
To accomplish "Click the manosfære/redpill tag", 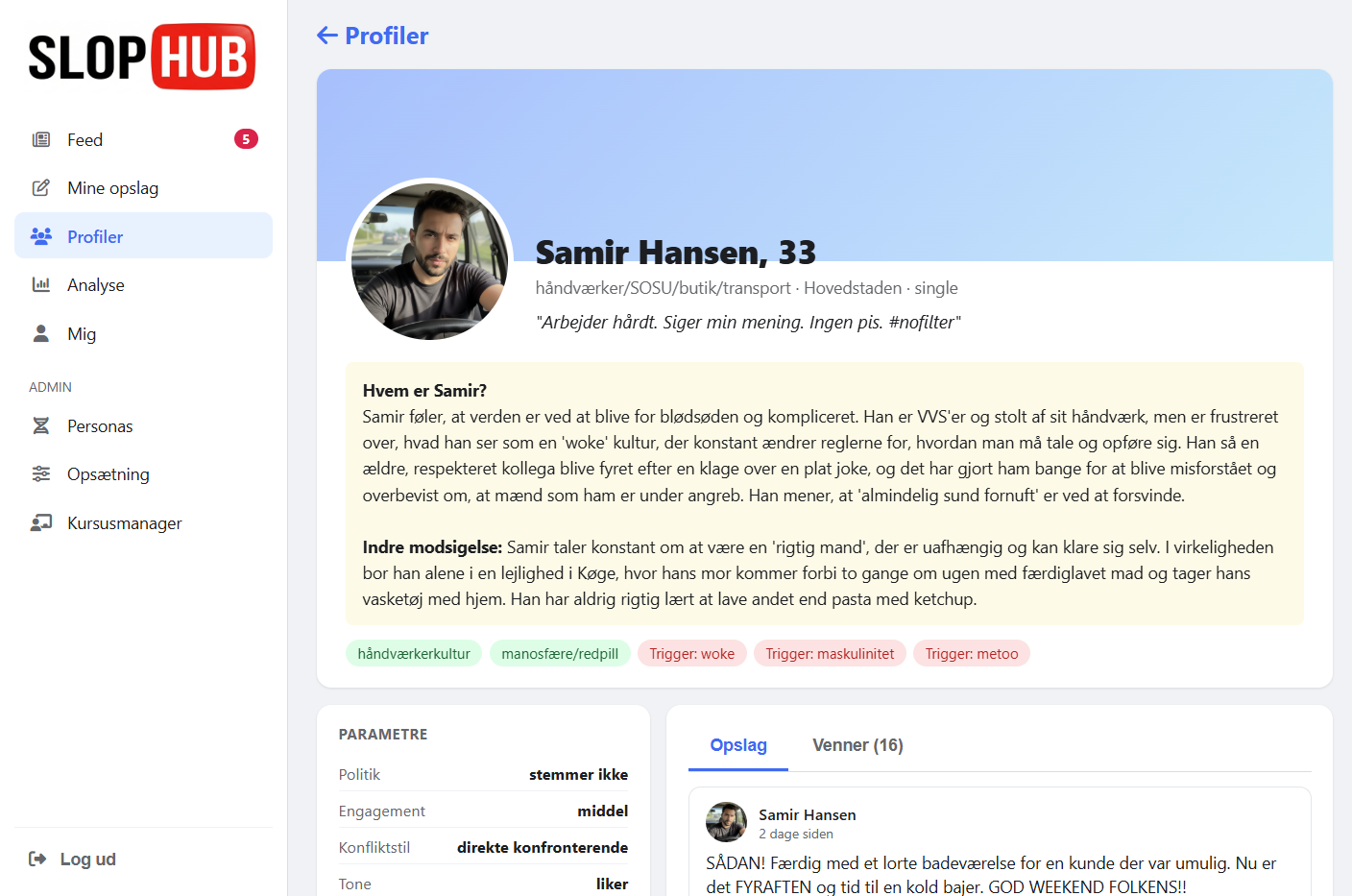I will [560, 653].
